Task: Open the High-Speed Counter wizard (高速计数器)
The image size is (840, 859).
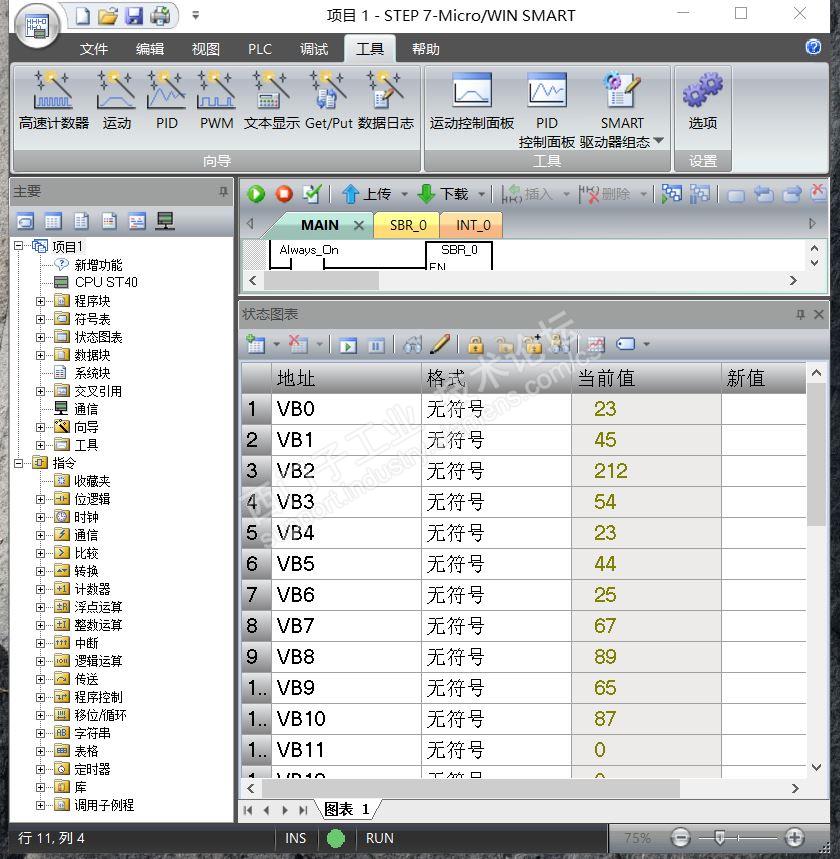Action: click(x=53, y=100)
